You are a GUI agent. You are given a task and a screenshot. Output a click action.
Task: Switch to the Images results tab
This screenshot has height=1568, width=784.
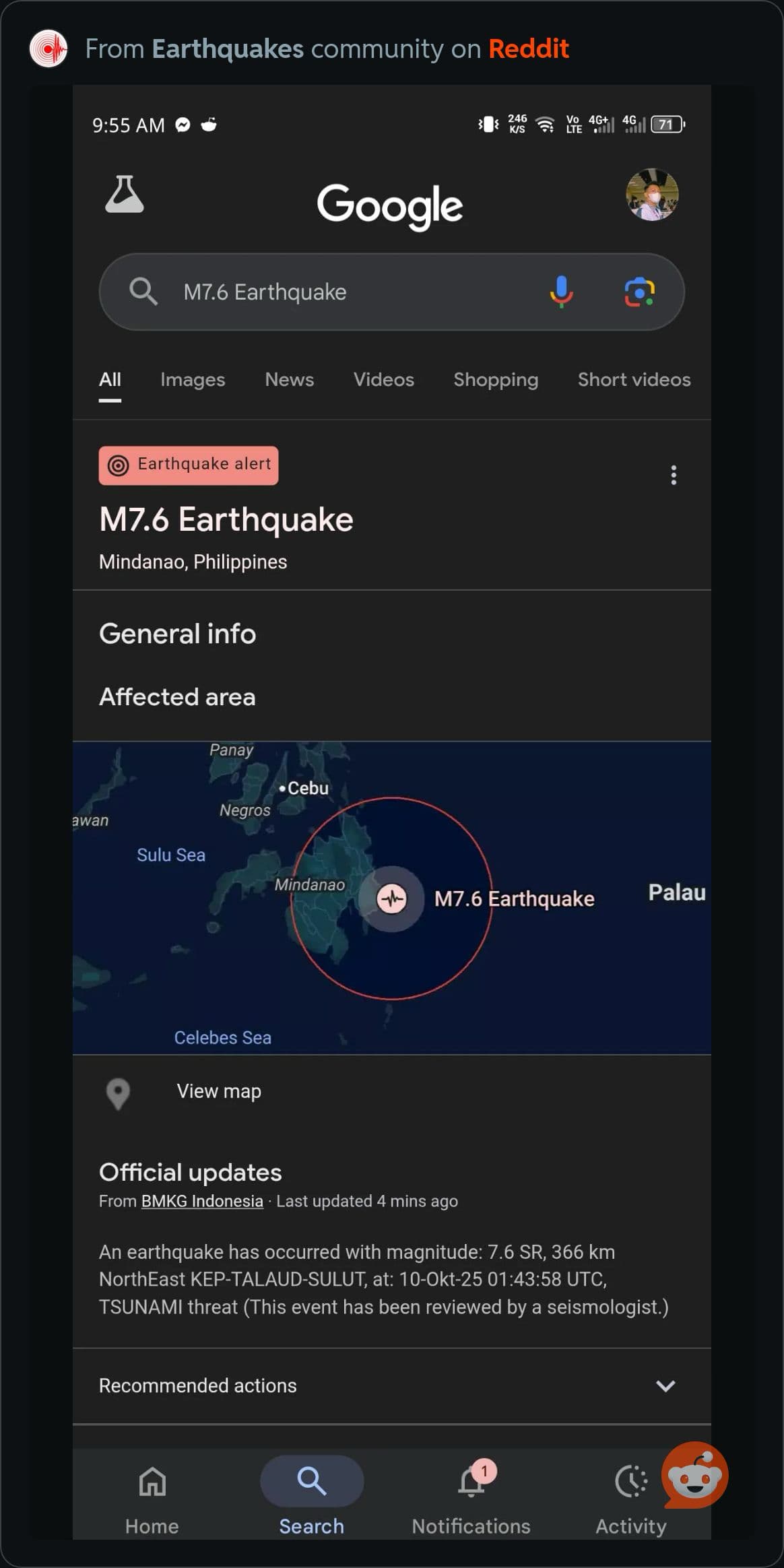click(x=193, y=380)
